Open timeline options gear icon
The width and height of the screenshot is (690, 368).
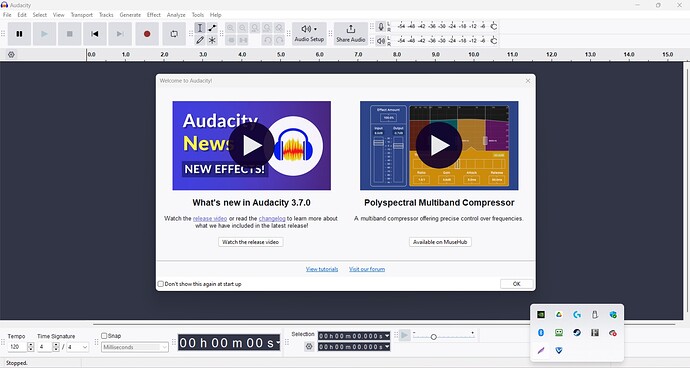coord(11,55)
